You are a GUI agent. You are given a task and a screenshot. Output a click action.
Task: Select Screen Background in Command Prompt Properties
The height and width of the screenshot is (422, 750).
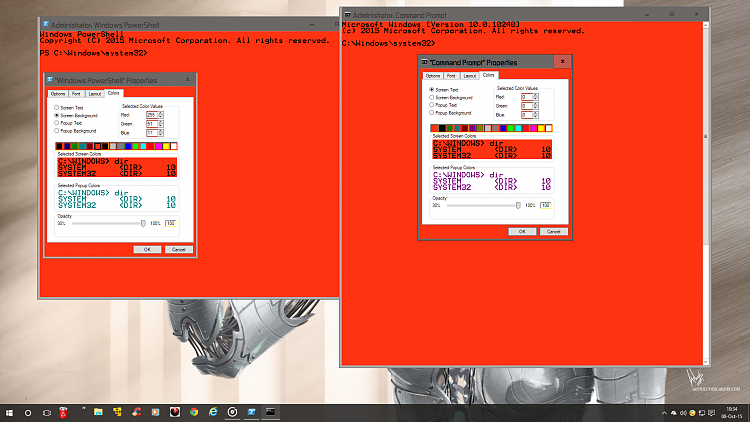451,97
